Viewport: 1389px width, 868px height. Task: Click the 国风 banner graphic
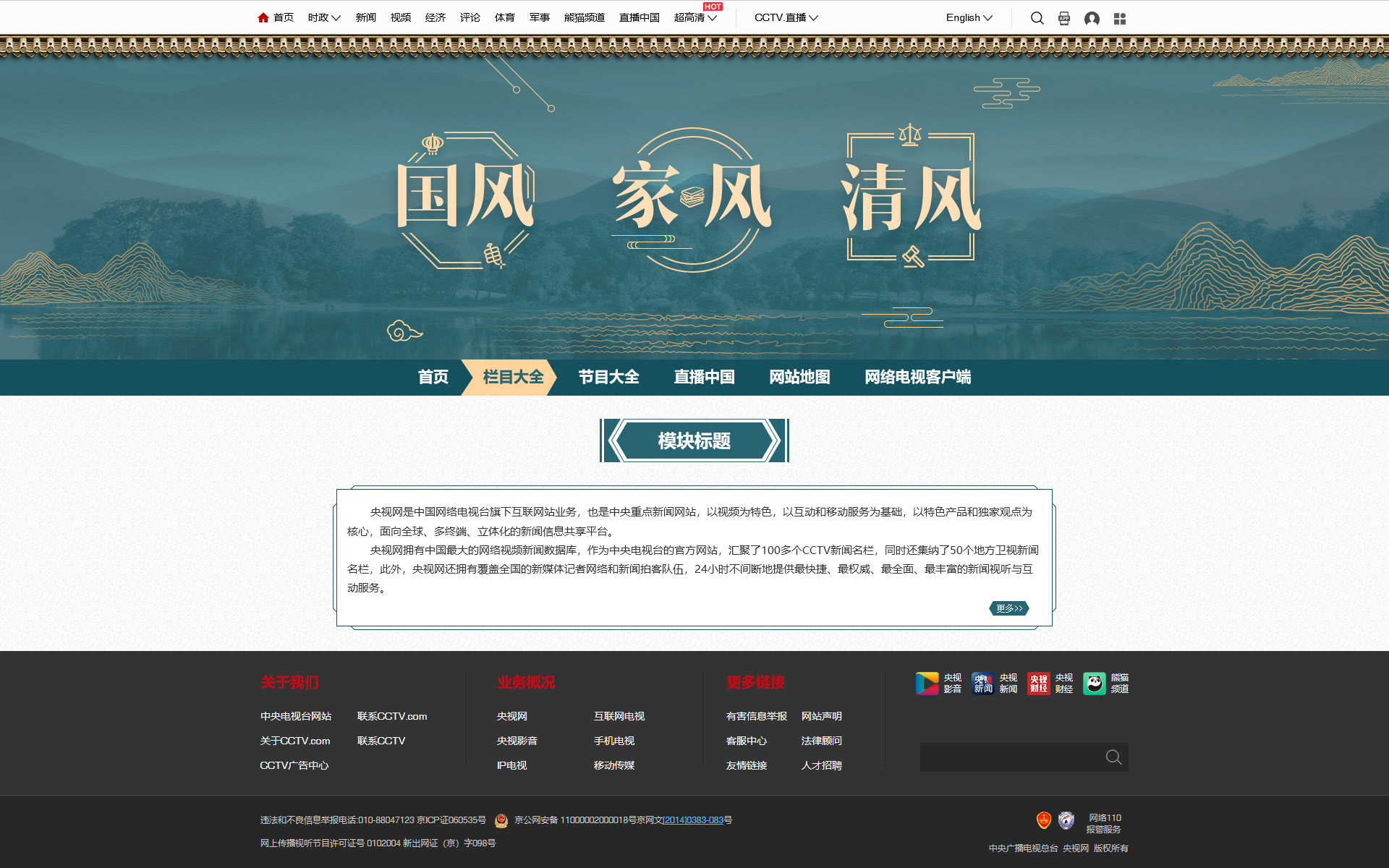(x=464, y=200)
